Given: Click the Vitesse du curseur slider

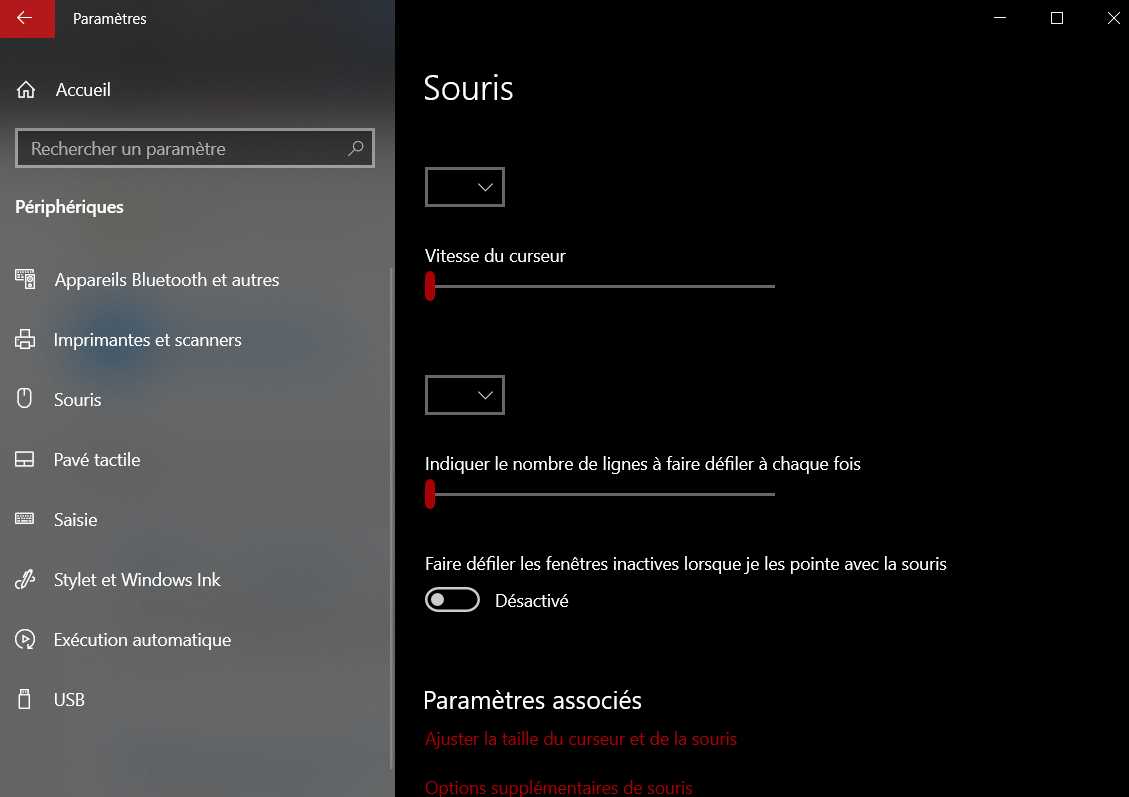Looking at the screenshot, I should [x=600, y=286].
